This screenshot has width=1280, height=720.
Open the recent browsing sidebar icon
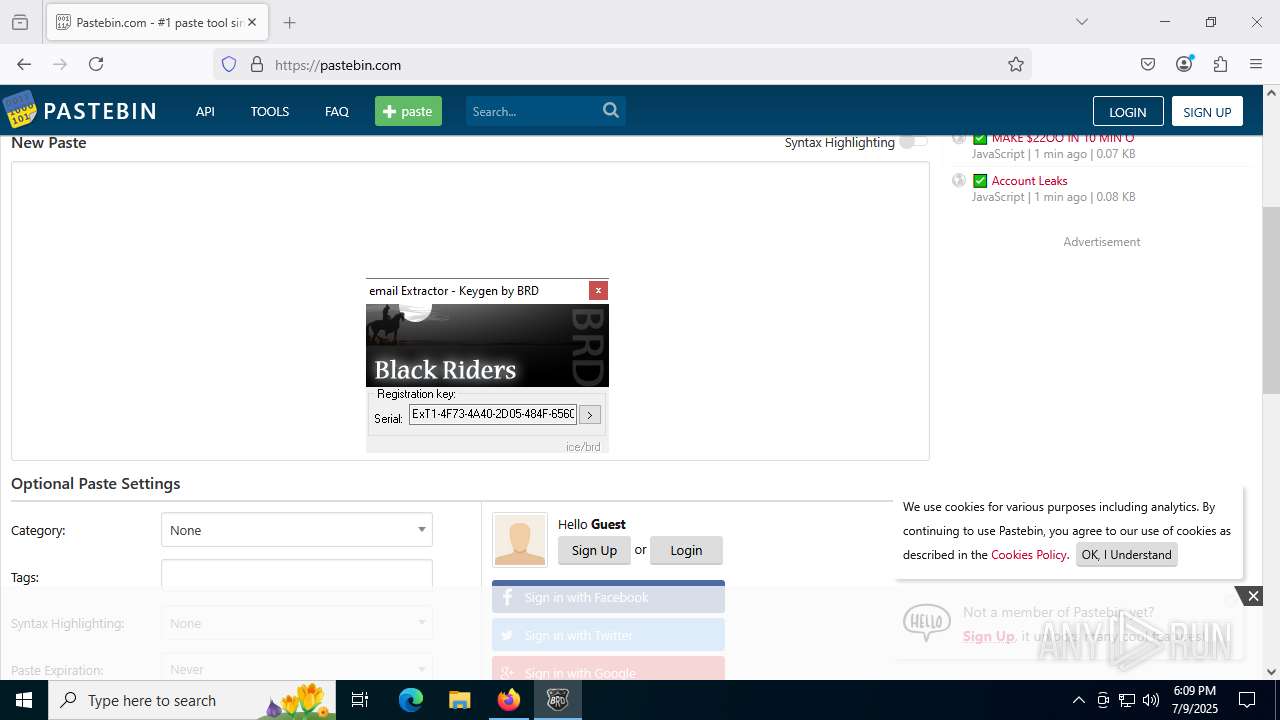20,22
